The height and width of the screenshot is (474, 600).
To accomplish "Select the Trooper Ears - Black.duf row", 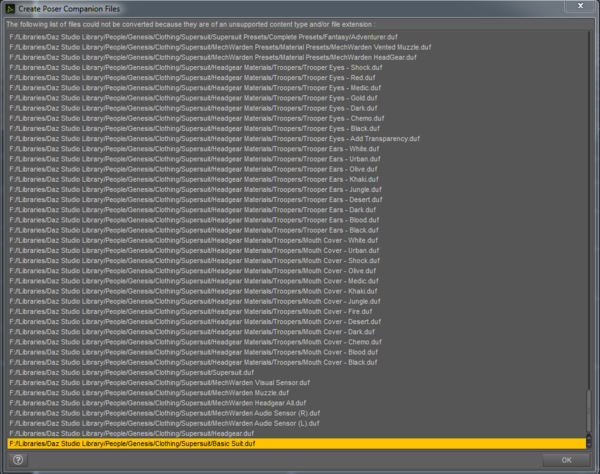I will [x=297, y=230].
